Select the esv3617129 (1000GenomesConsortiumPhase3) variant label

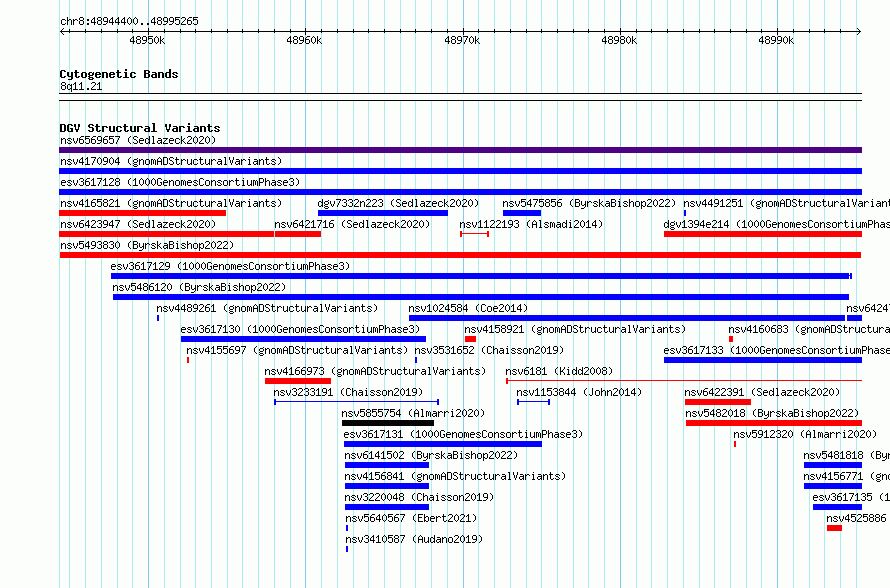[230, 266]
